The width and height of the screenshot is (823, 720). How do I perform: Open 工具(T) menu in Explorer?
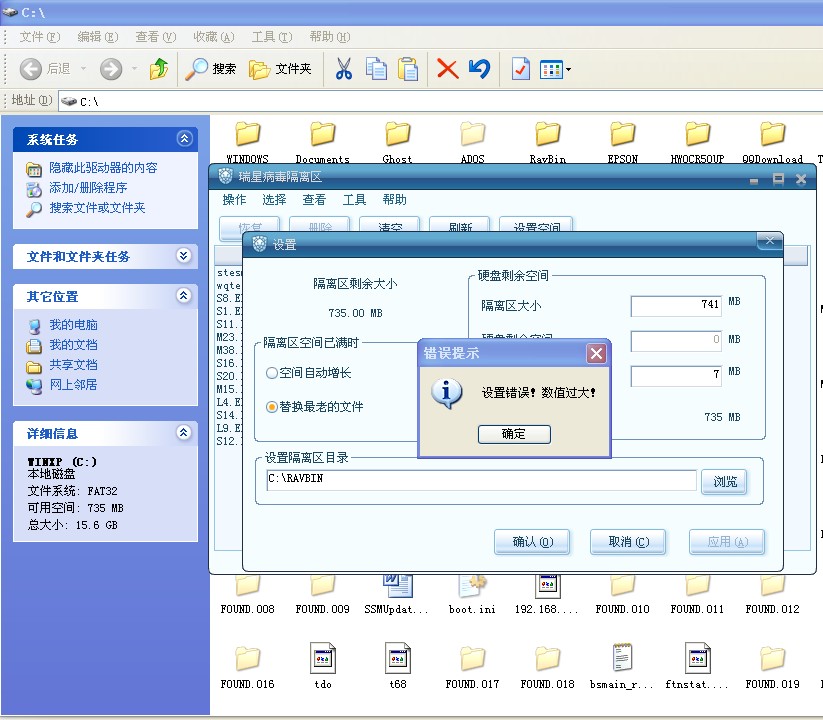(x=271, y=37)
